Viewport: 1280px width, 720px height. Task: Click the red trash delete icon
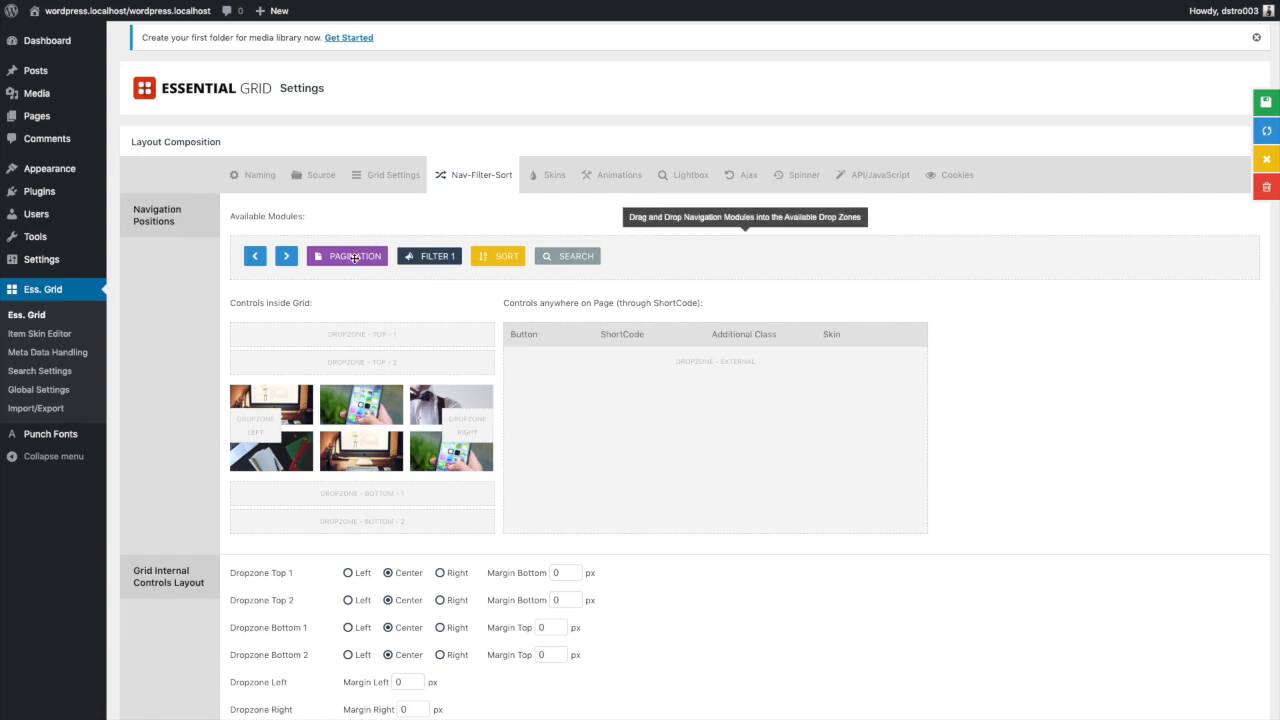click(x=1266, y=187)
